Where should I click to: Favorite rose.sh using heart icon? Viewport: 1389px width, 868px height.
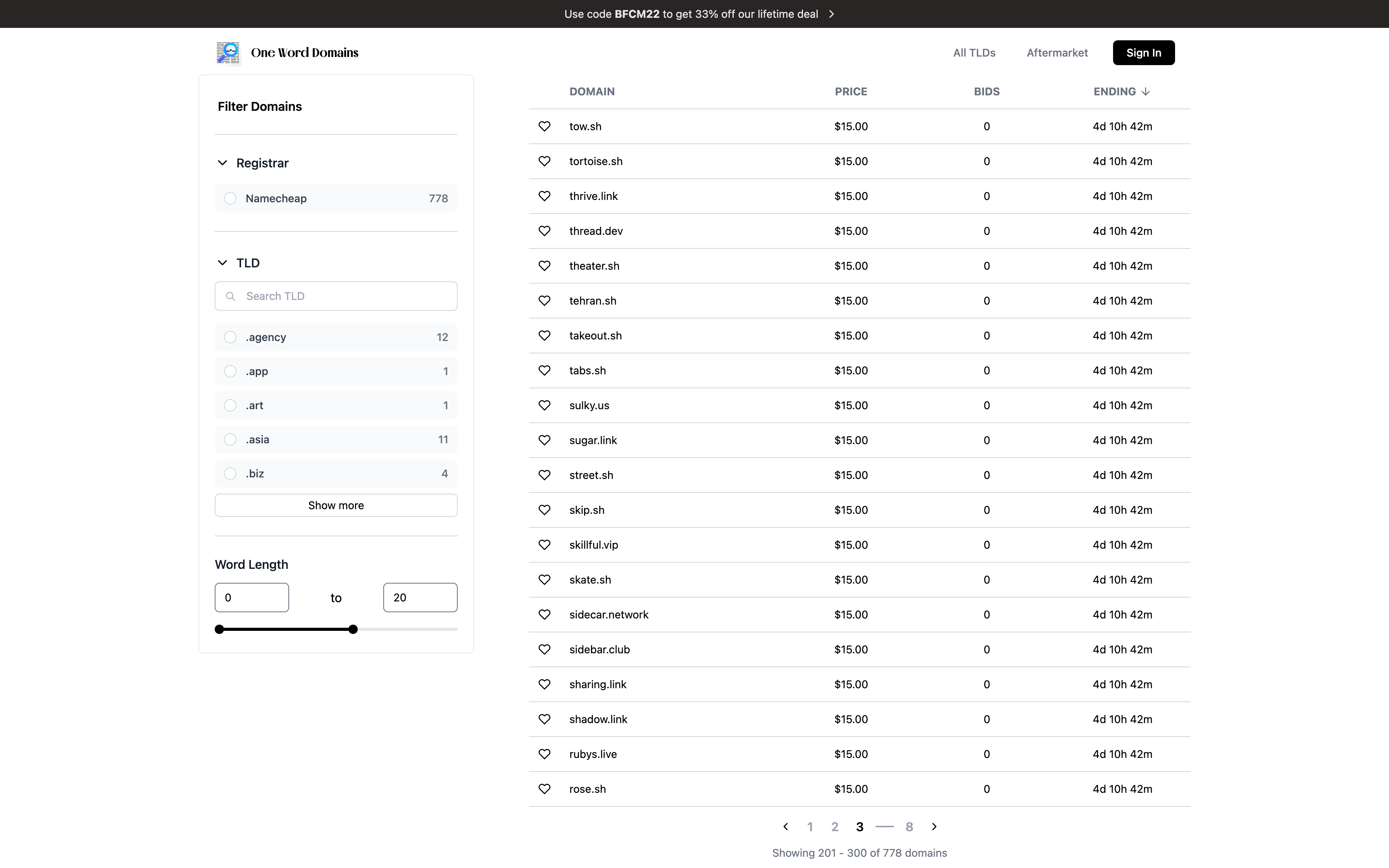[x=544, y=789]
